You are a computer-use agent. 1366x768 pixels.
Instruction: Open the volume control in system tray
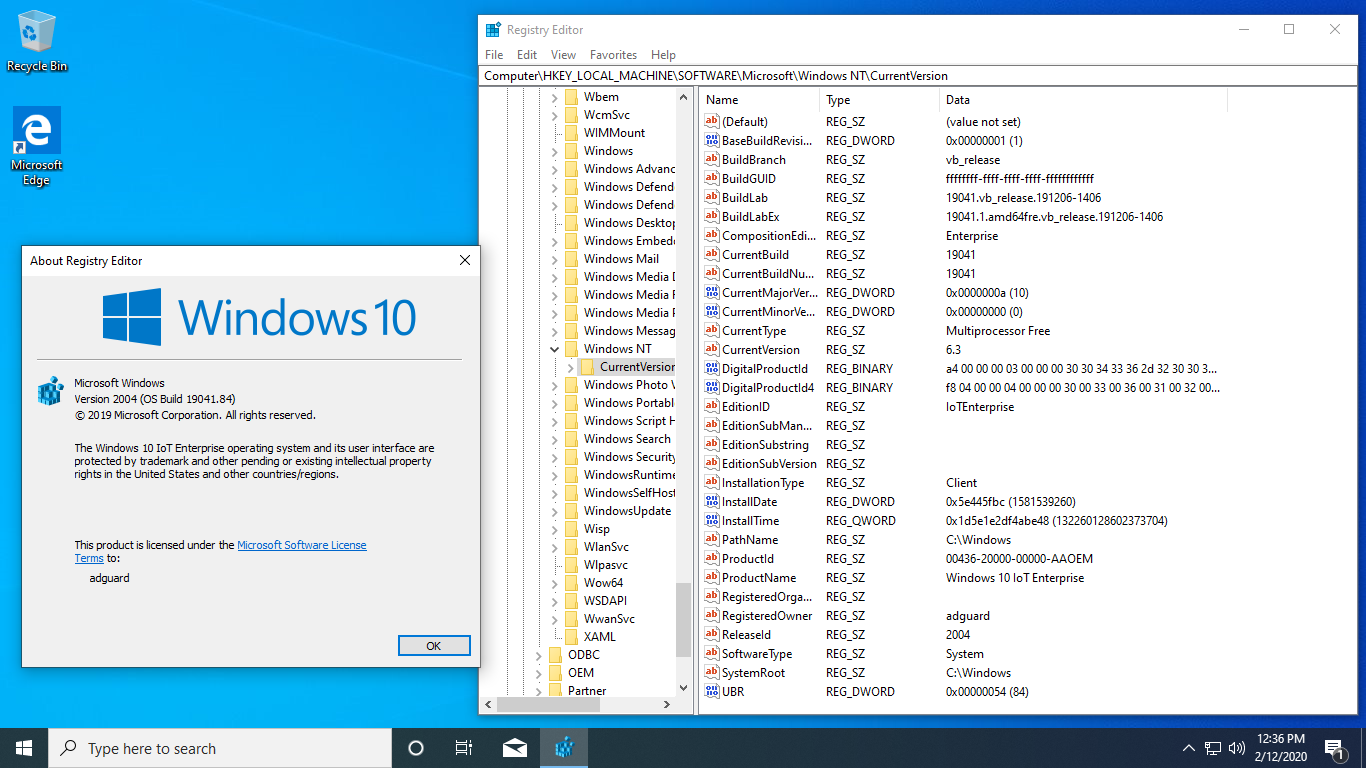(x=1237, y=748)
